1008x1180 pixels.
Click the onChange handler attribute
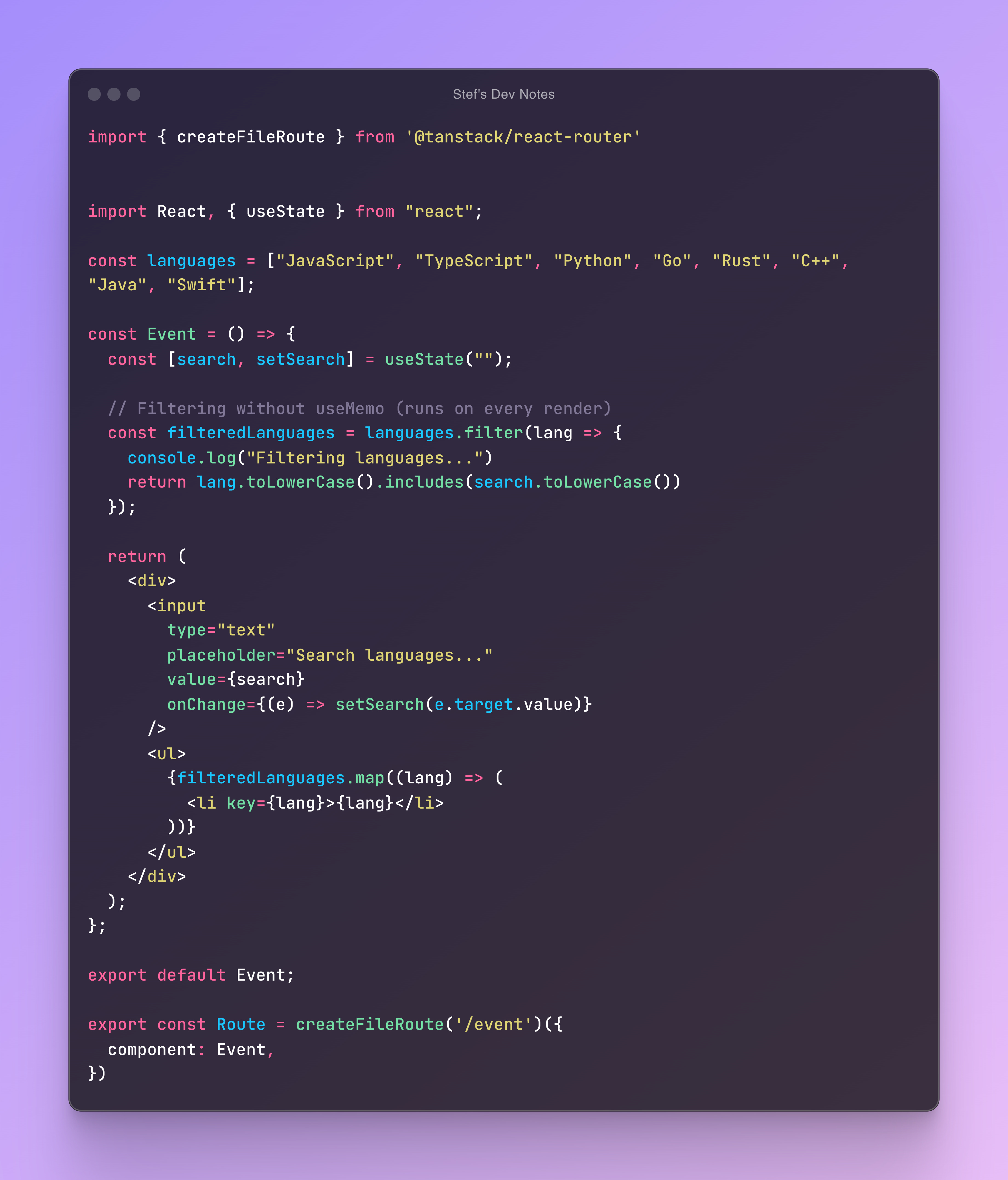click(379, 704)
